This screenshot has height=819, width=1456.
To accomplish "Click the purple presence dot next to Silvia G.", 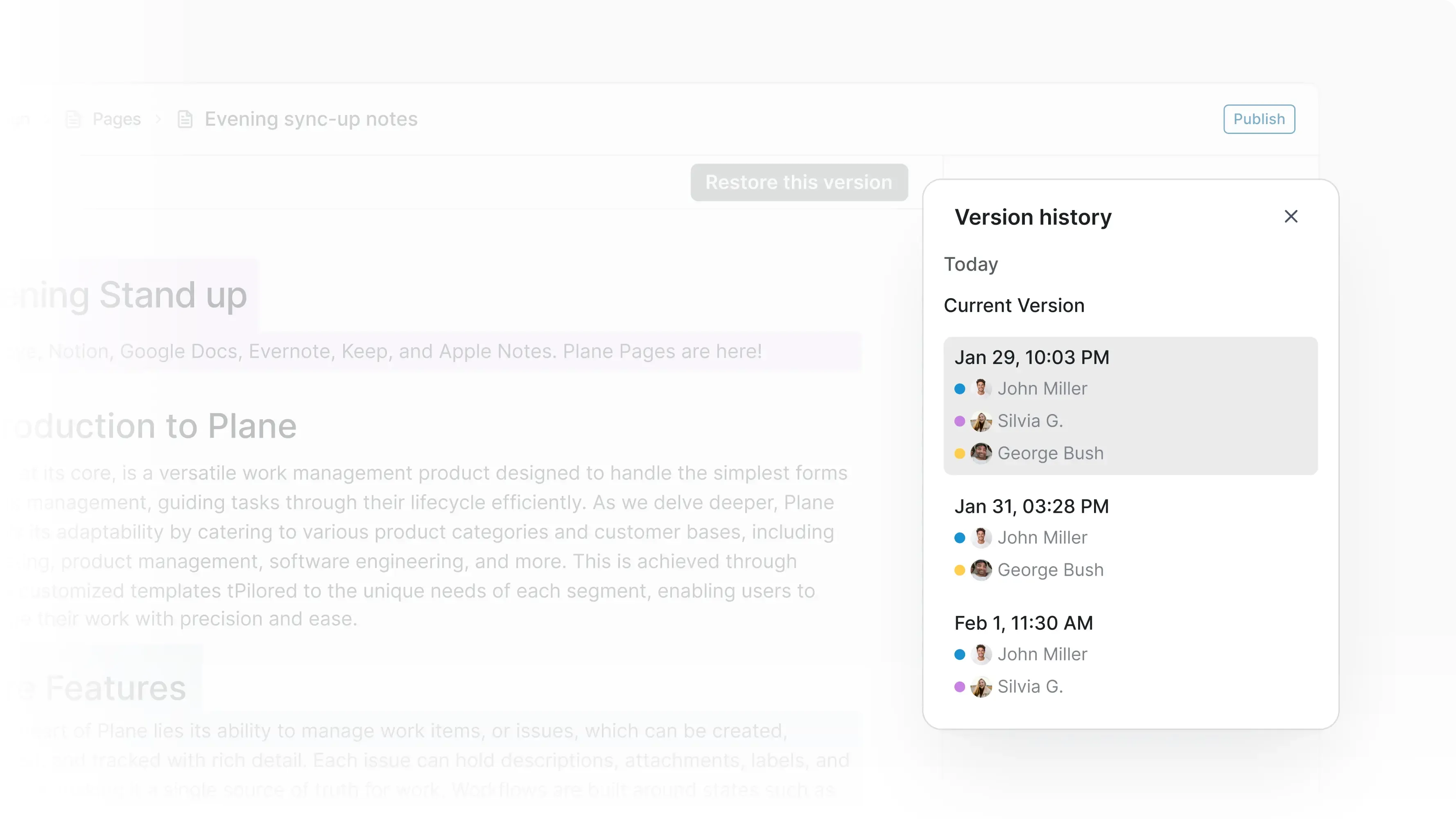I will tap(959, 421).
